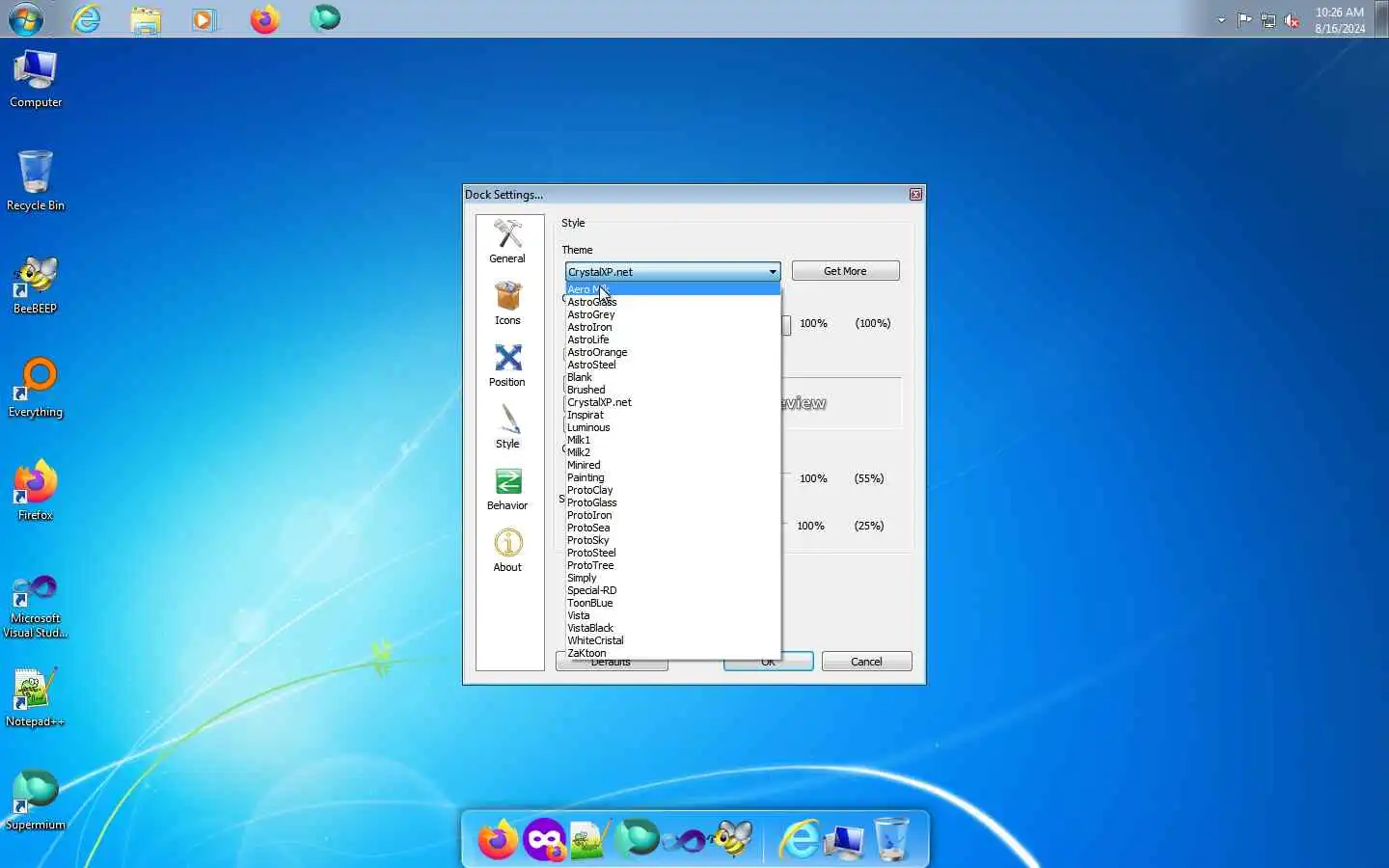
Task: Select AstroIron in the list
Action: tap(672, 327)
